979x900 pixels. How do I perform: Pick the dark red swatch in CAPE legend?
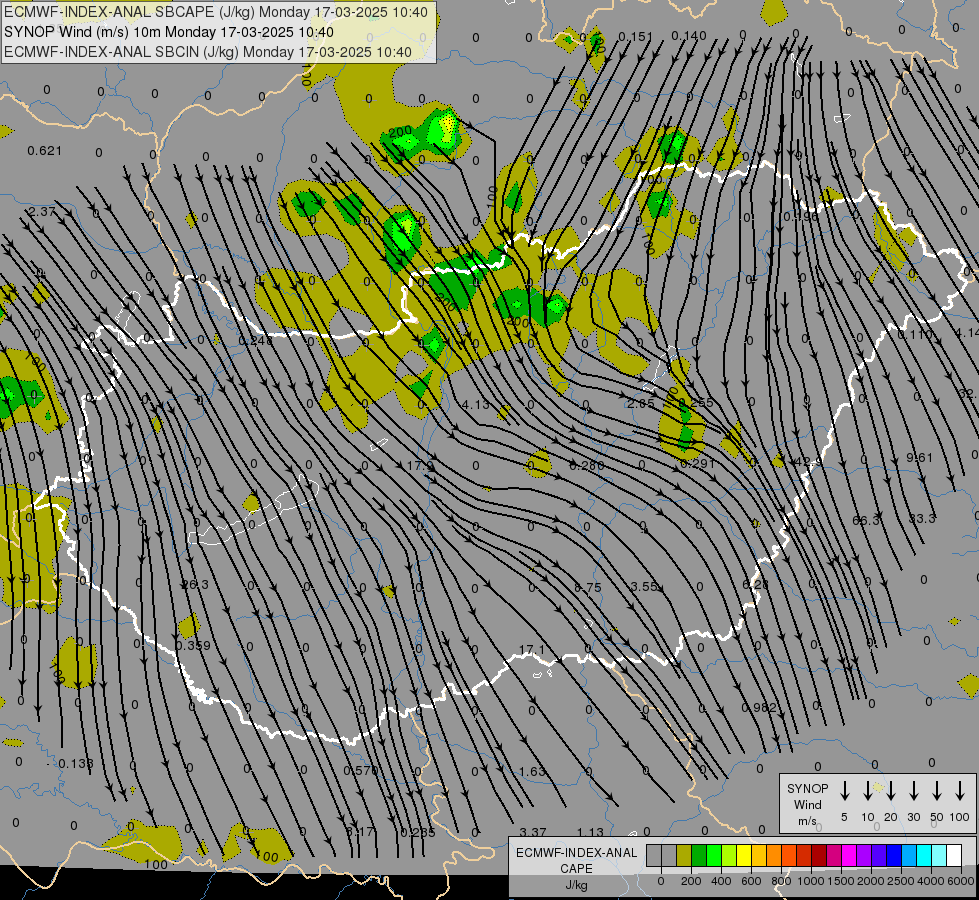click(819, 856)
